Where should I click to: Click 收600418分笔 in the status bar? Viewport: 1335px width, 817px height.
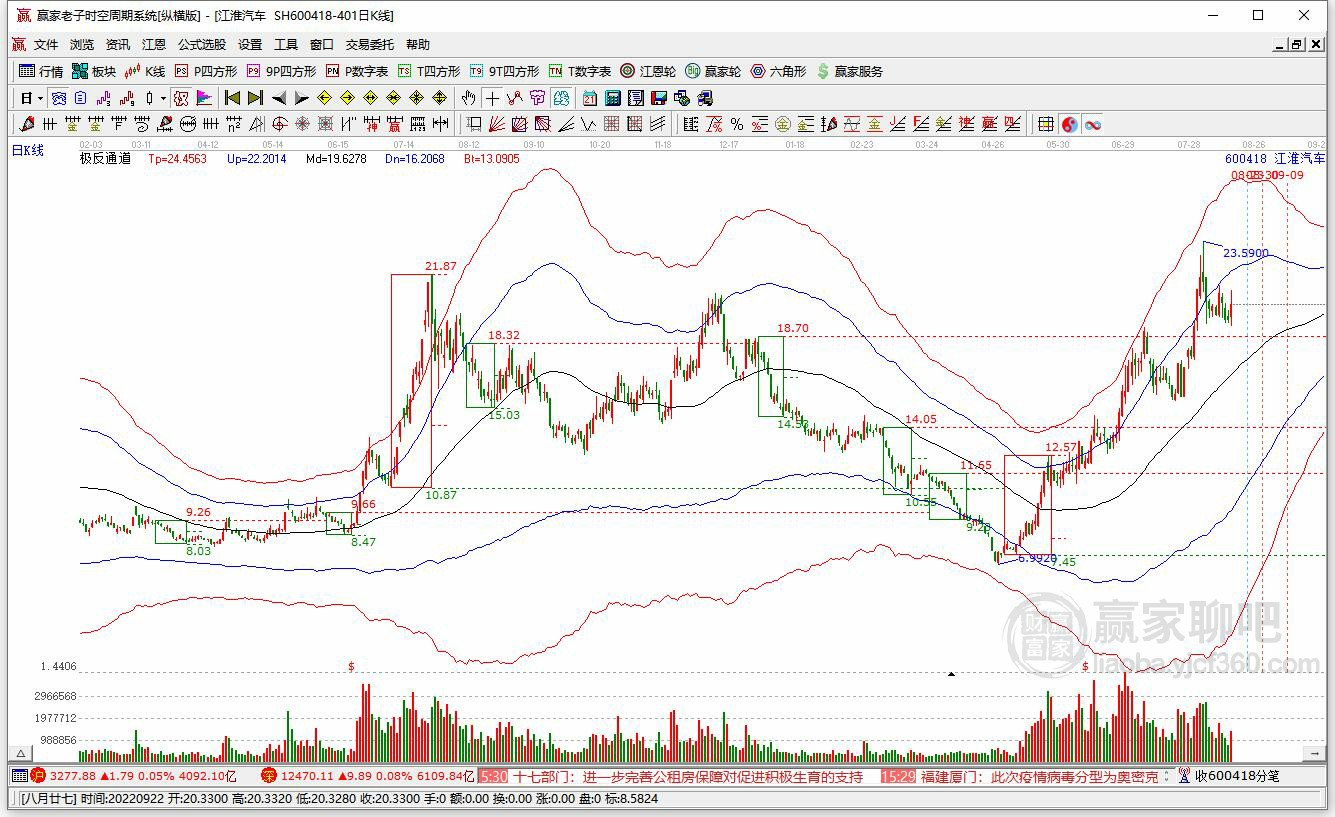1237,776
